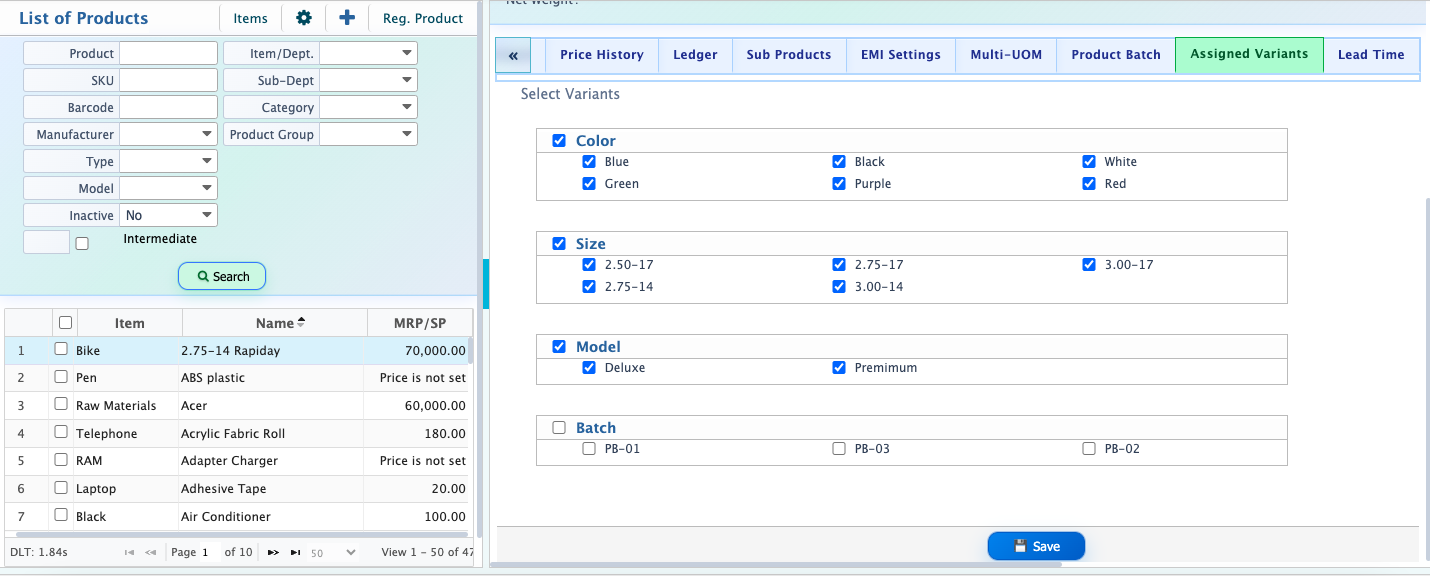1430x576 pixels.
Task: Open the Item/Dept. dropdown
Action: click(368, 53)
